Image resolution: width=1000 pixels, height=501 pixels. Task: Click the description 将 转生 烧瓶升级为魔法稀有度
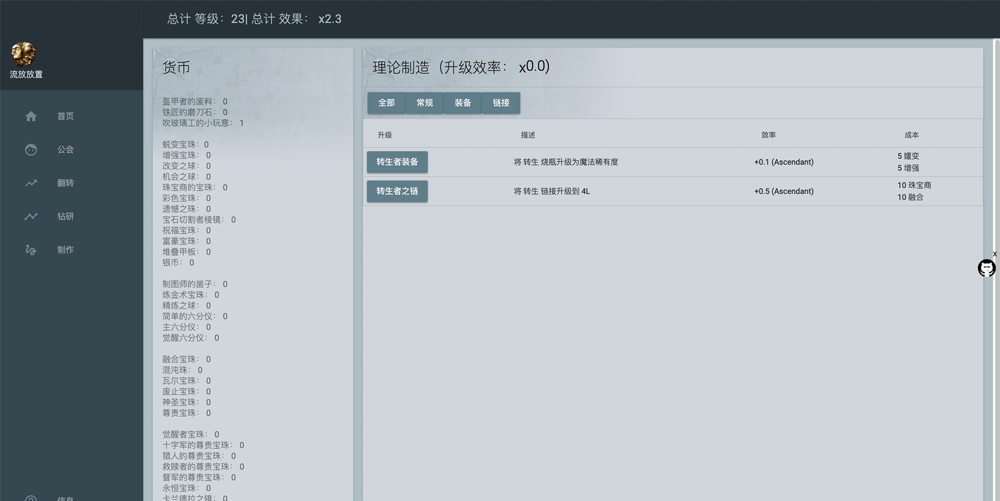tap(566, 162)
